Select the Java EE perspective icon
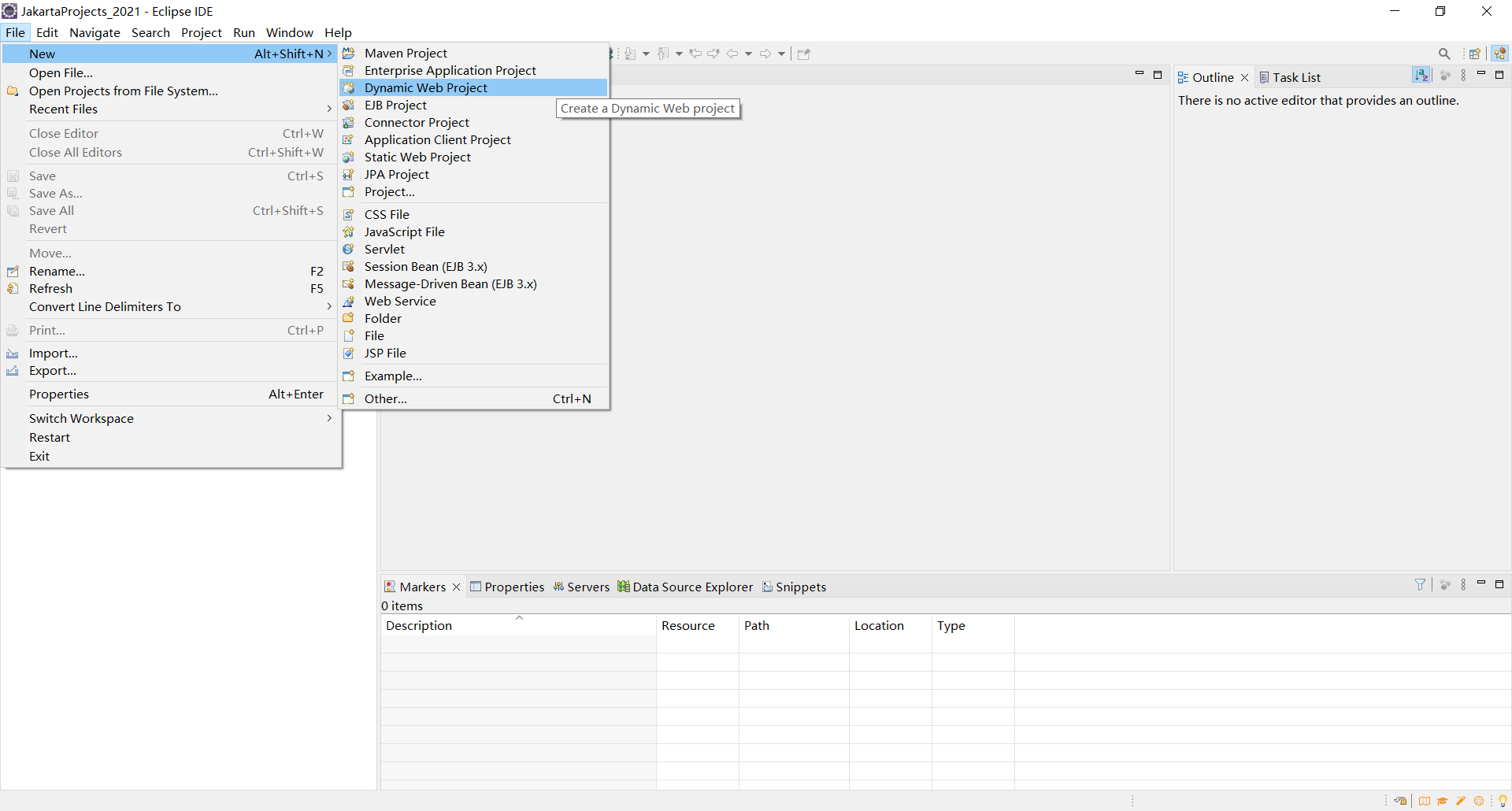This screenshot has width=1512, height=811. point(1499,54)
